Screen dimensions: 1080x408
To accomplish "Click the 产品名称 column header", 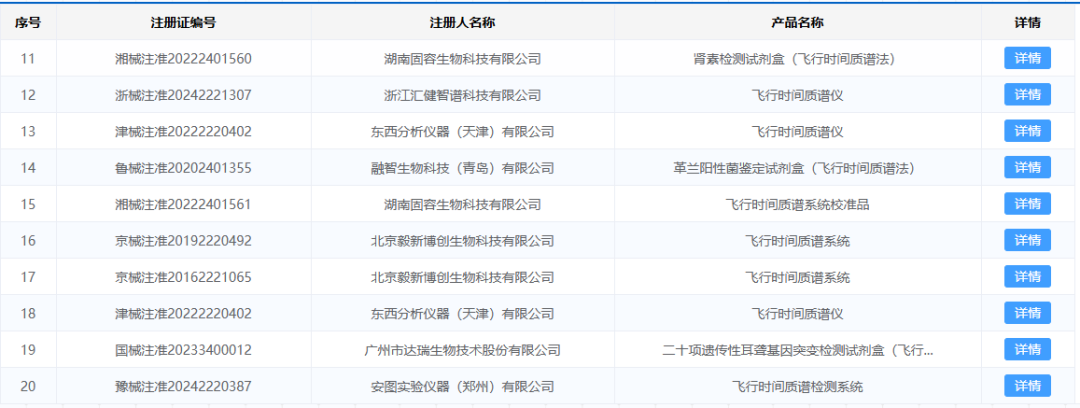I will point(797,22).
